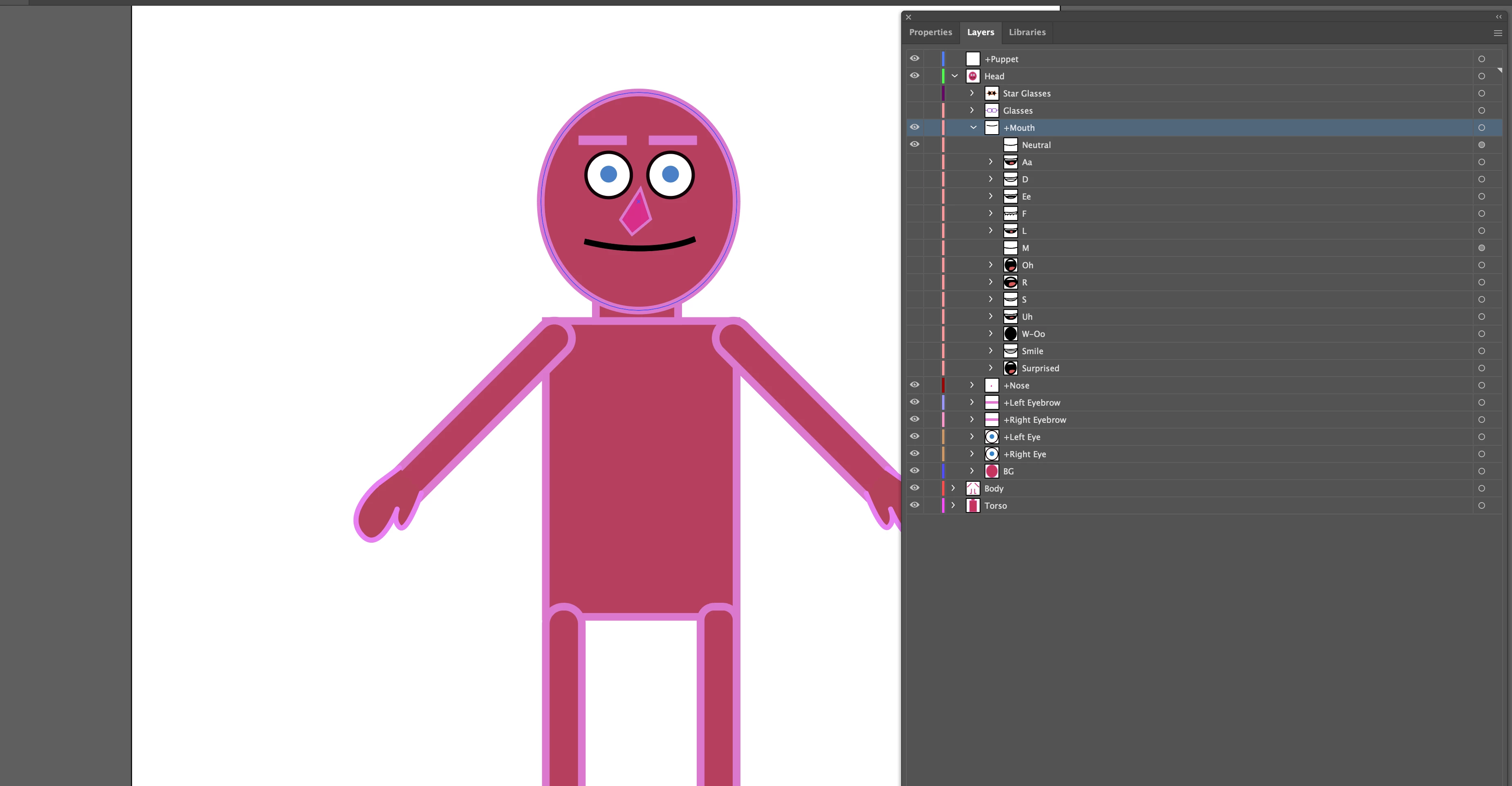Select the +Right Eyebrow layer name
This screenshot has height=786, width=1512.
click(x=1034, y=420)
